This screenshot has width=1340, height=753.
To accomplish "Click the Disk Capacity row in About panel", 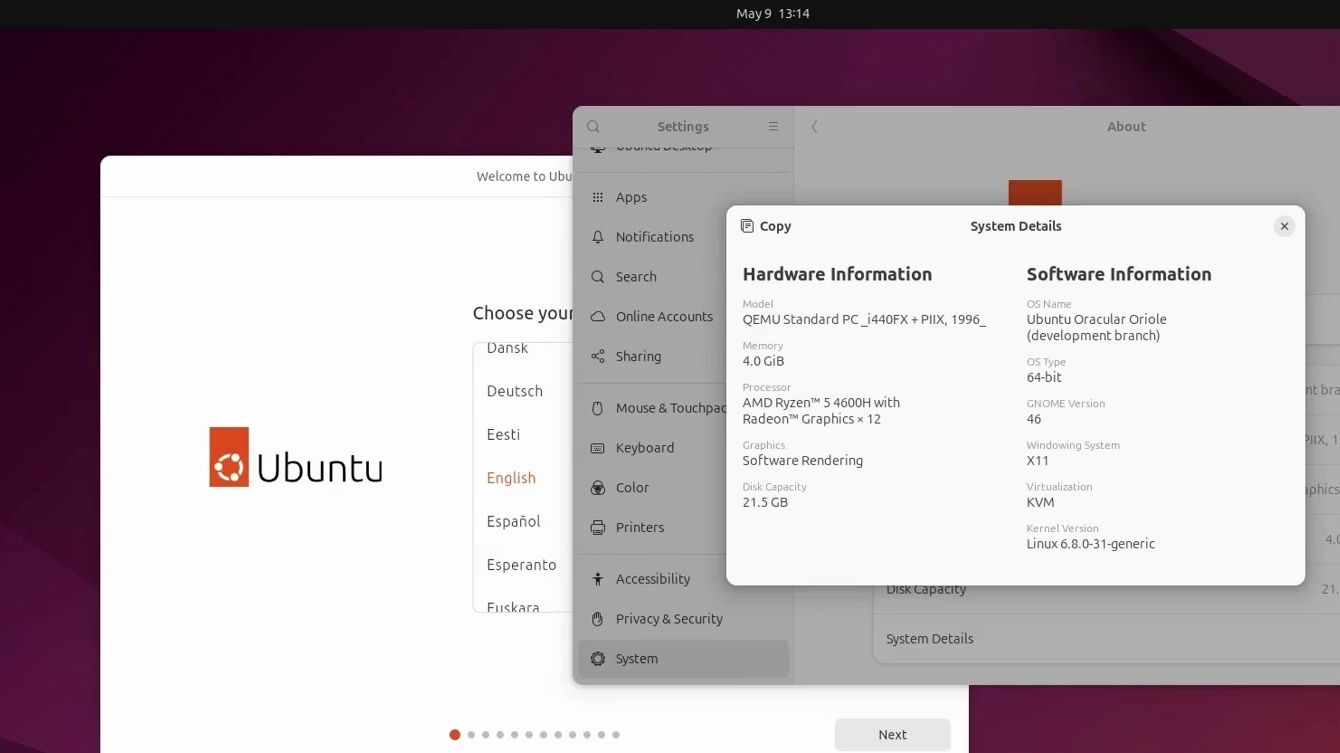I will tap(1107, 590).
